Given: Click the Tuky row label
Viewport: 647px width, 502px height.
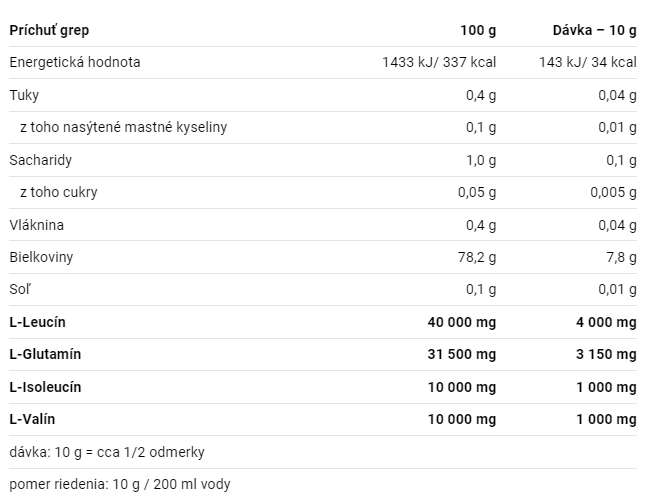Looking at the screenshot, I should (24, 95).
